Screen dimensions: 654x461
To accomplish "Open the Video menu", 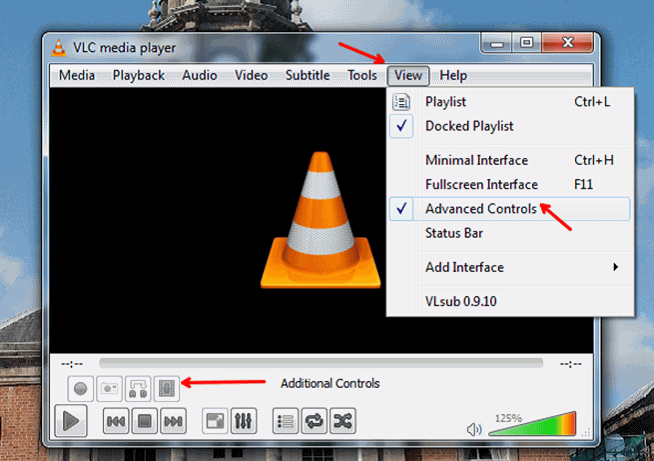I will click(x=251, y=76).
